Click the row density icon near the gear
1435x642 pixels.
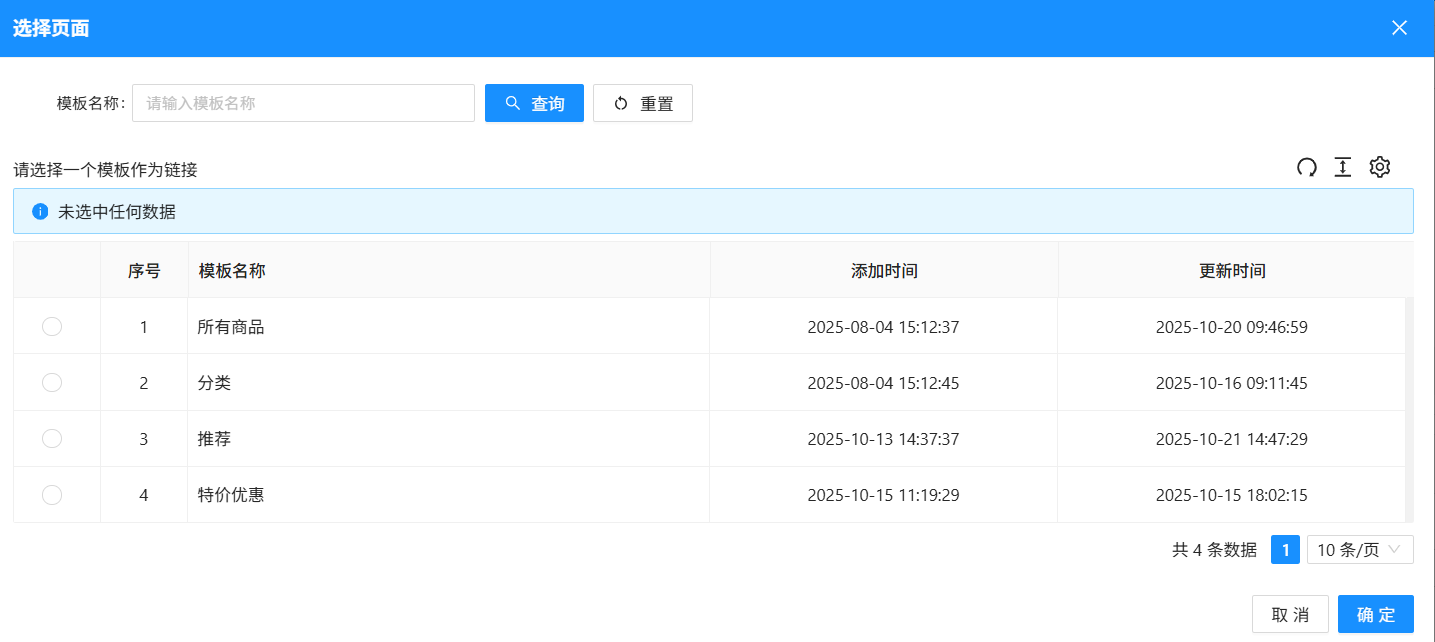point(1342,167)
